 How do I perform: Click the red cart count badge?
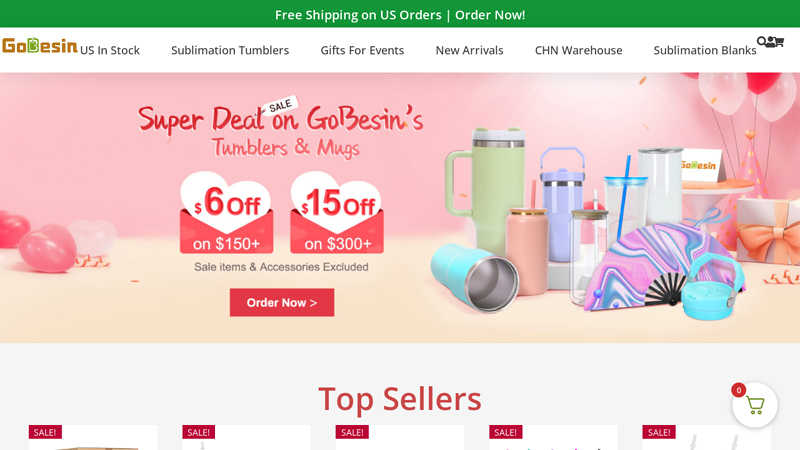[x=738, y=390]
